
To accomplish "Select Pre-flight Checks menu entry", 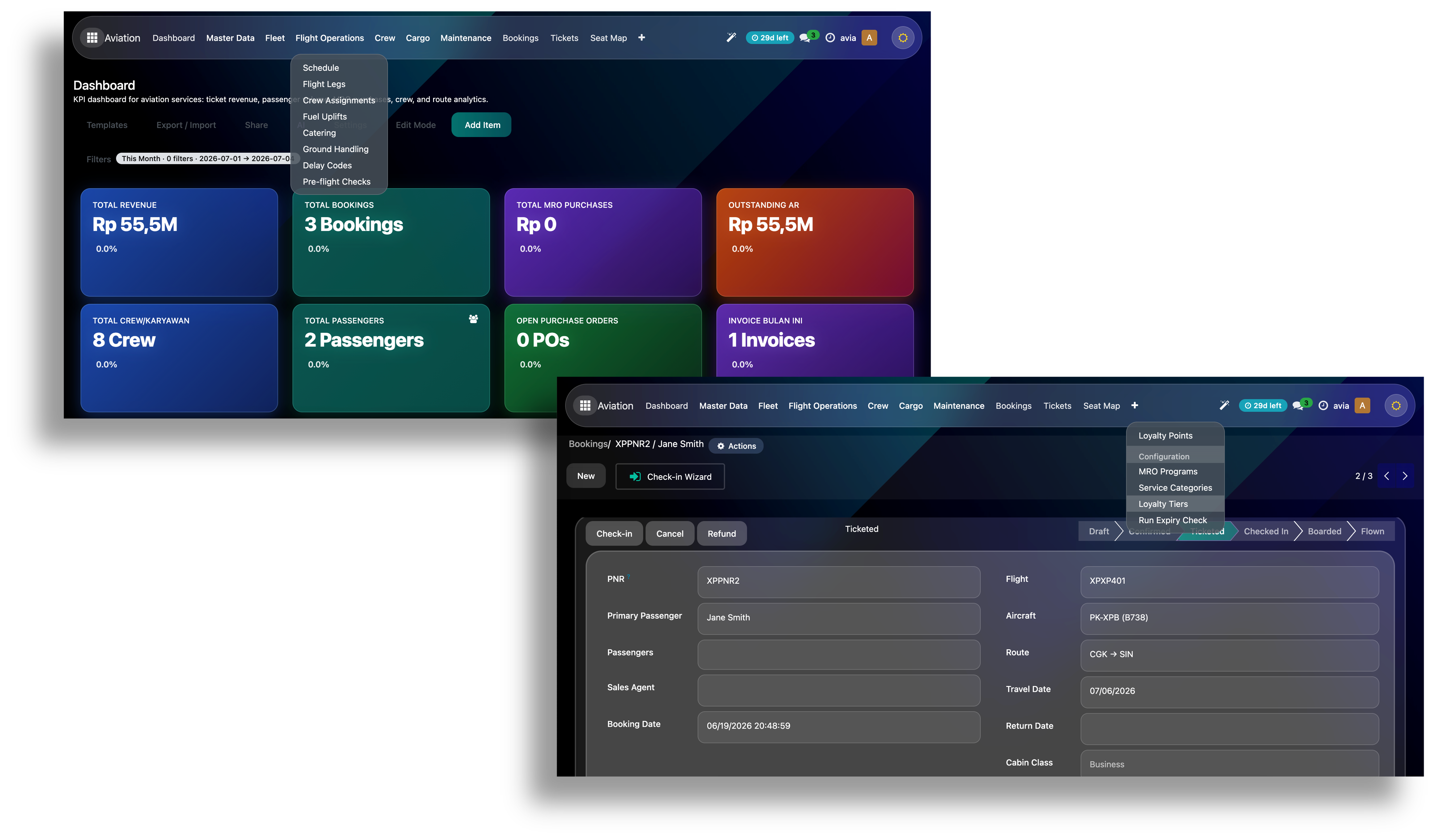I will coord(337,182).
